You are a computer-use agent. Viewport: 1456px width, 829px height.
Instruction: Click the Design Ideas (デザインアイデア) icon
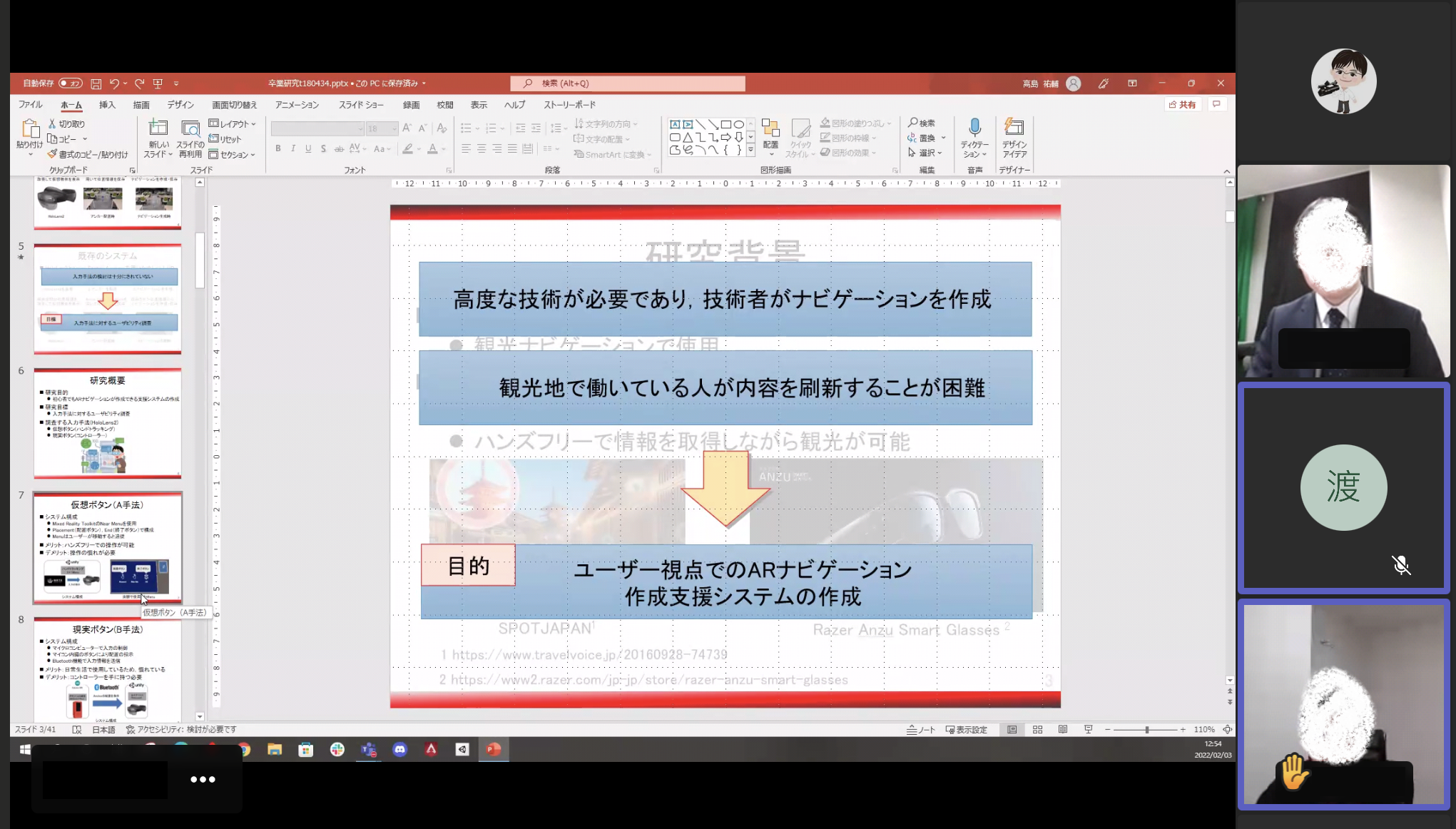(1014, 128)
